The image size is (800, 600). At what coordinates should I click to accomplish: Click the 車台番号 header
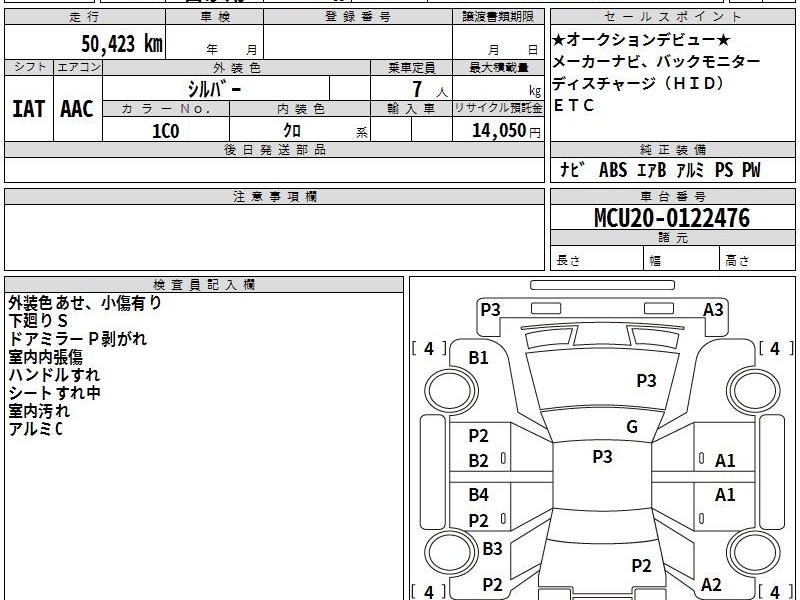(672, 196)
